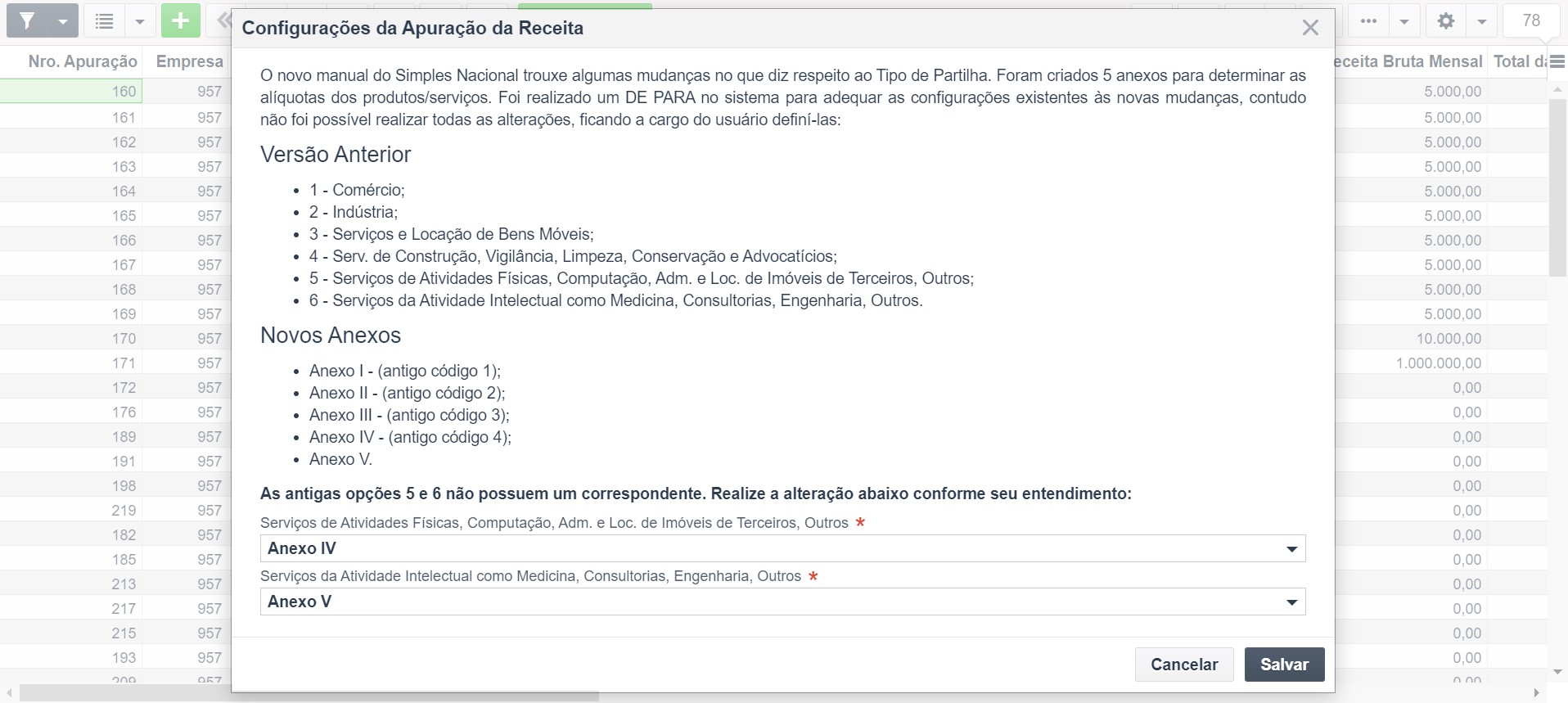Select row with Nro. Apuração 182
This screenshot has height=703, width=1568.
[71, 534]
